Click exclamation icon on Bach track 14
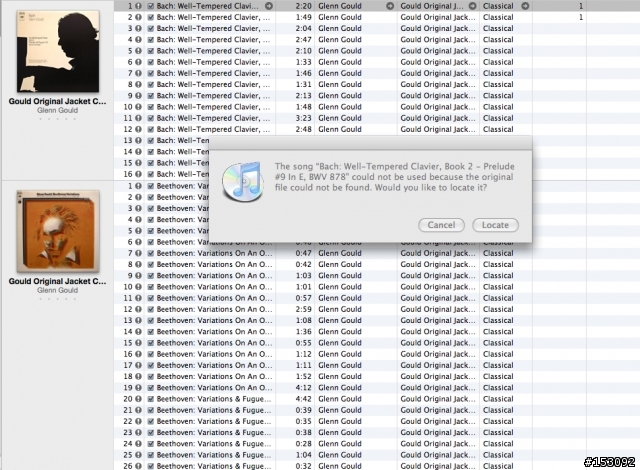 click(x=138, y=152)
